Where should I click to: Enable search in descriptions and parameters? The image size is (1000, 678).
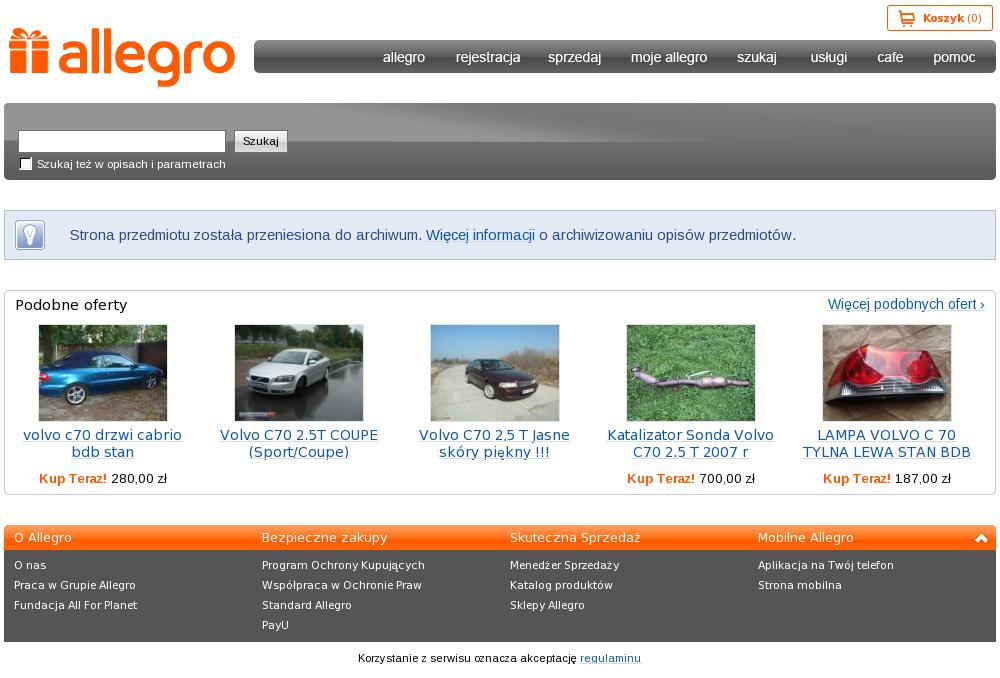26,164
